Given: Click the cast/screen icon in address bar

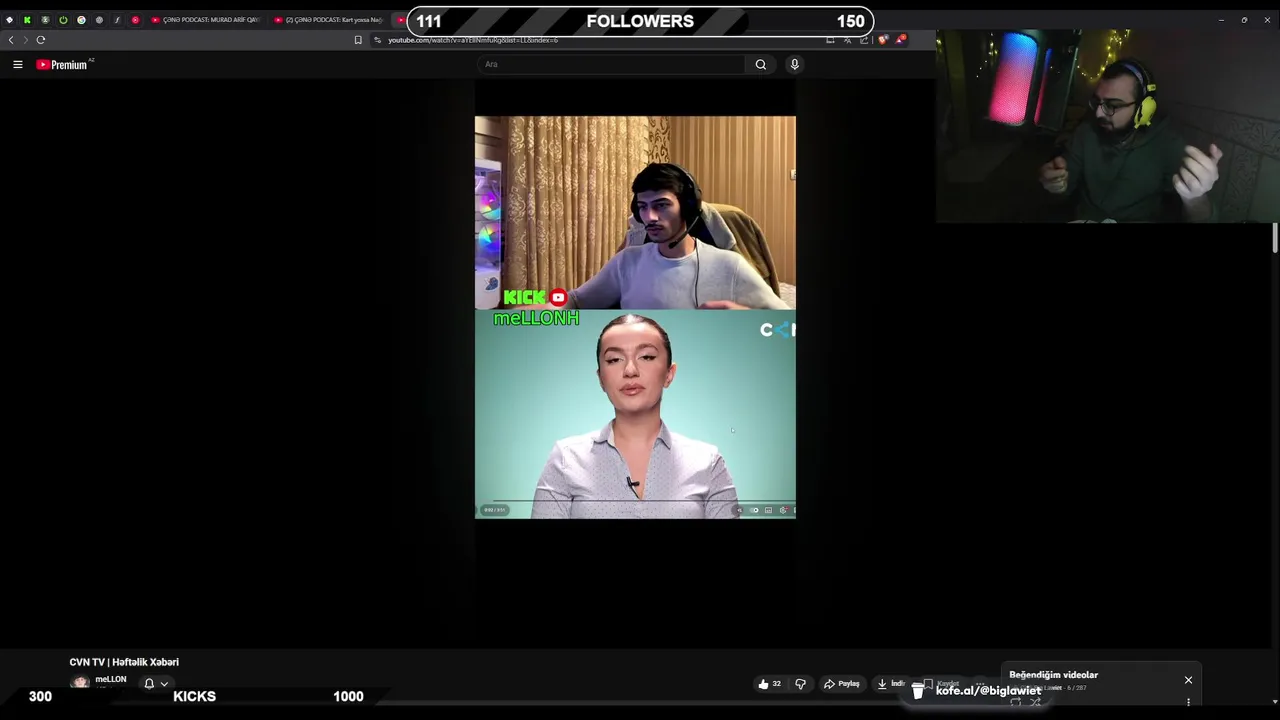Looking at the screenshot, I should [x=830, y=40].
